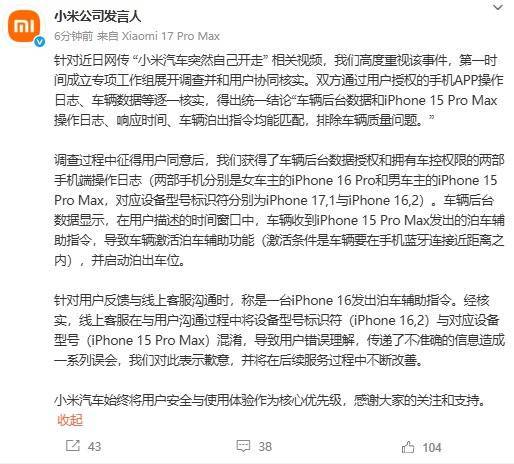Open comments via speech bubble icon

pyautogui.click(x=243, y=446)
